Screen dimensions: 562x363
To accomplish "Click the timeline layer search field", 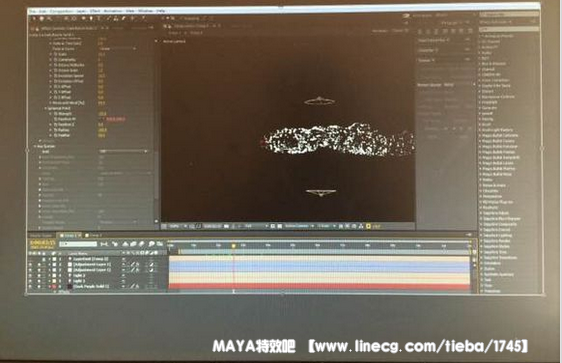I will pos(78,244).
